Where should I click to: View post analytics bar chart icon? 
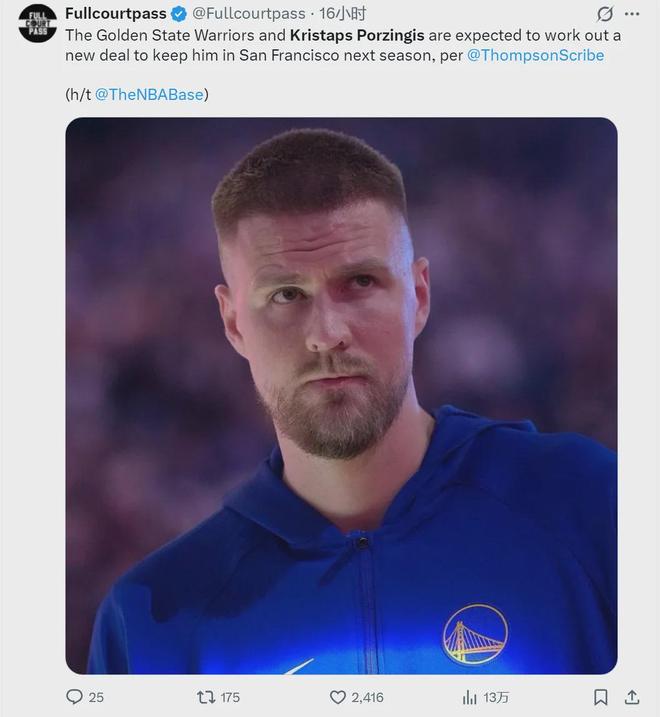point(469,697)
